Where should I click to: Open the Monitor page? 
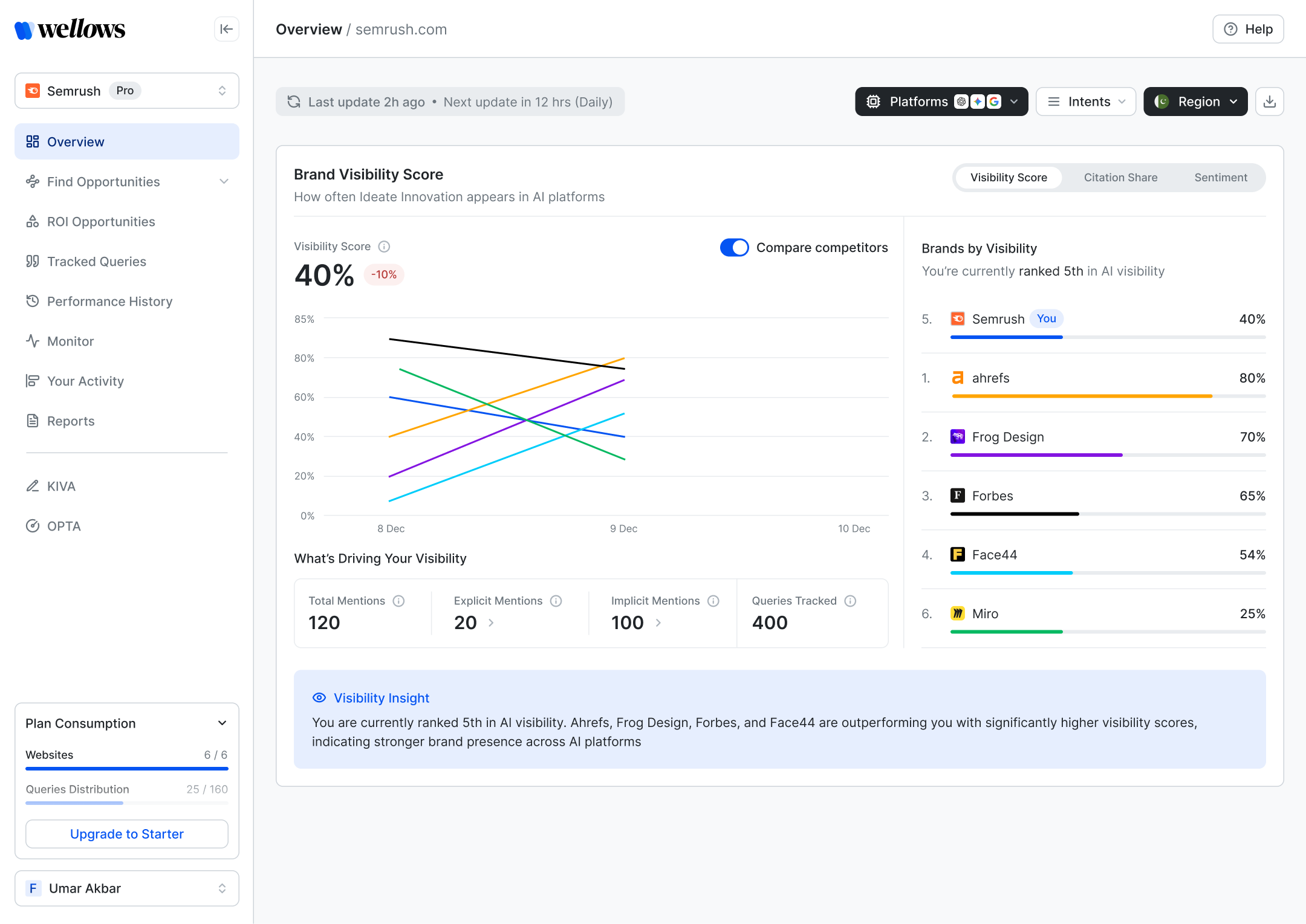click(127, 341)
